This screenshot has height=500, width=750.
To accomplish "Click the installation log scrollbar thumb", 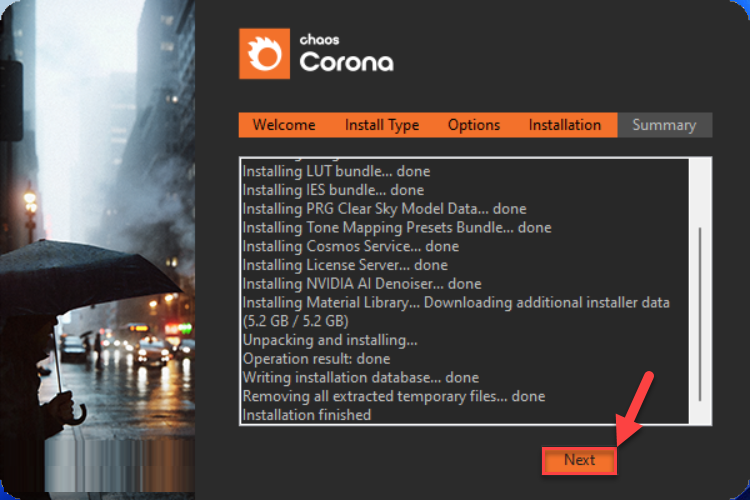I will point(700,314).
